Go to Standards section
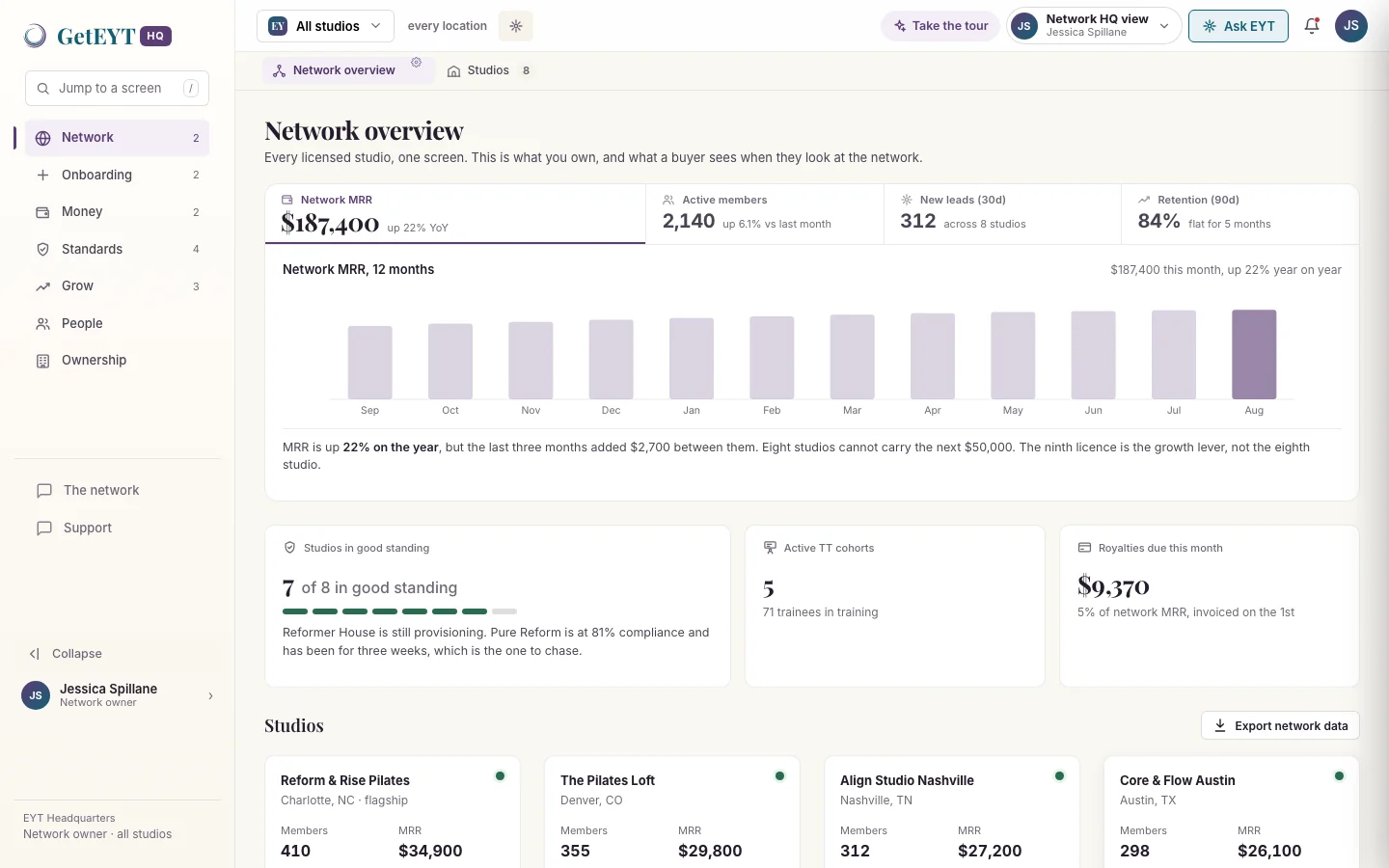Image resolution: width=1389 pixels, height=868 pixels. (117, 249)
